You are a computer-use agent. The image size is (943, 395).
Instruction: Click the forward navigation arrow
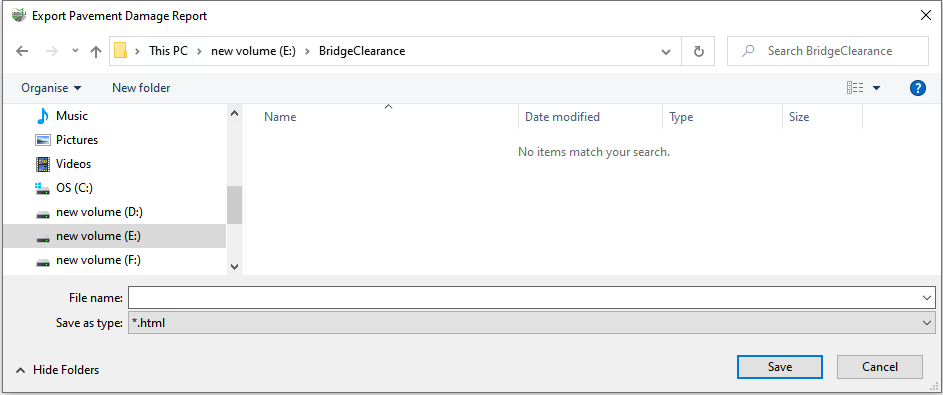click(x=52, y=52)
